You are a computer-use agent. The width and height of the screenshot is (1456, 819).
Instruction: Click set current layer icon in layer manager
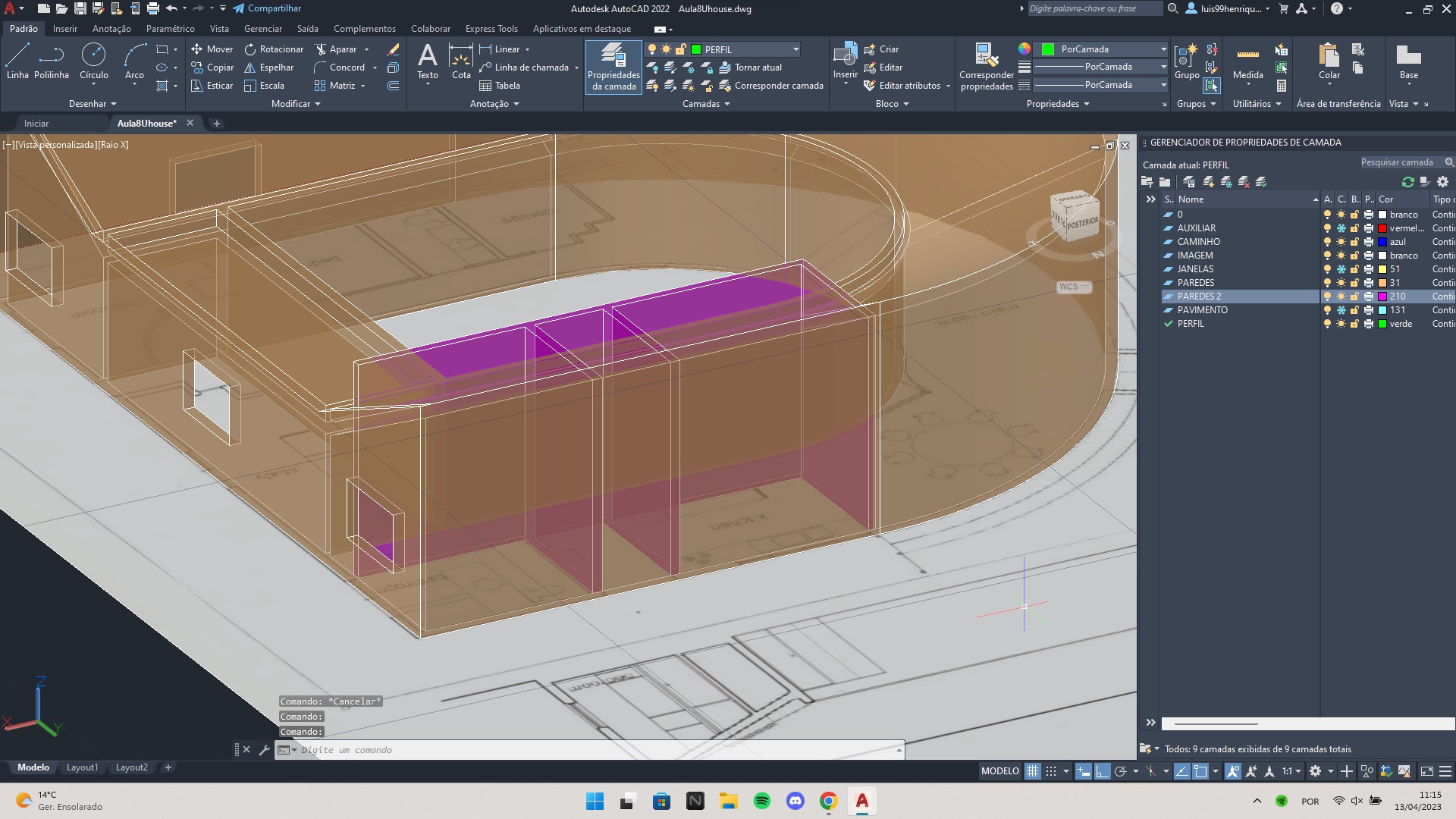point(1262,182)
